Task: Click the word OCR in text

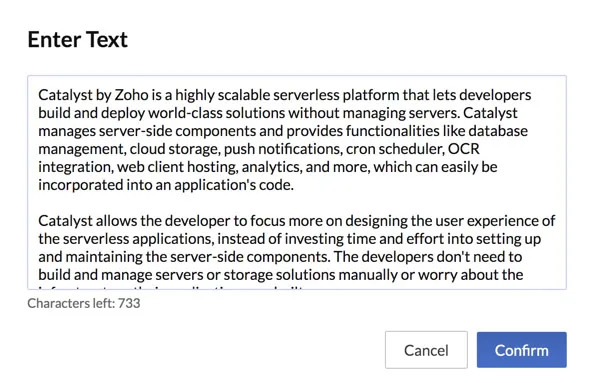Action: [x=464, y=149]
